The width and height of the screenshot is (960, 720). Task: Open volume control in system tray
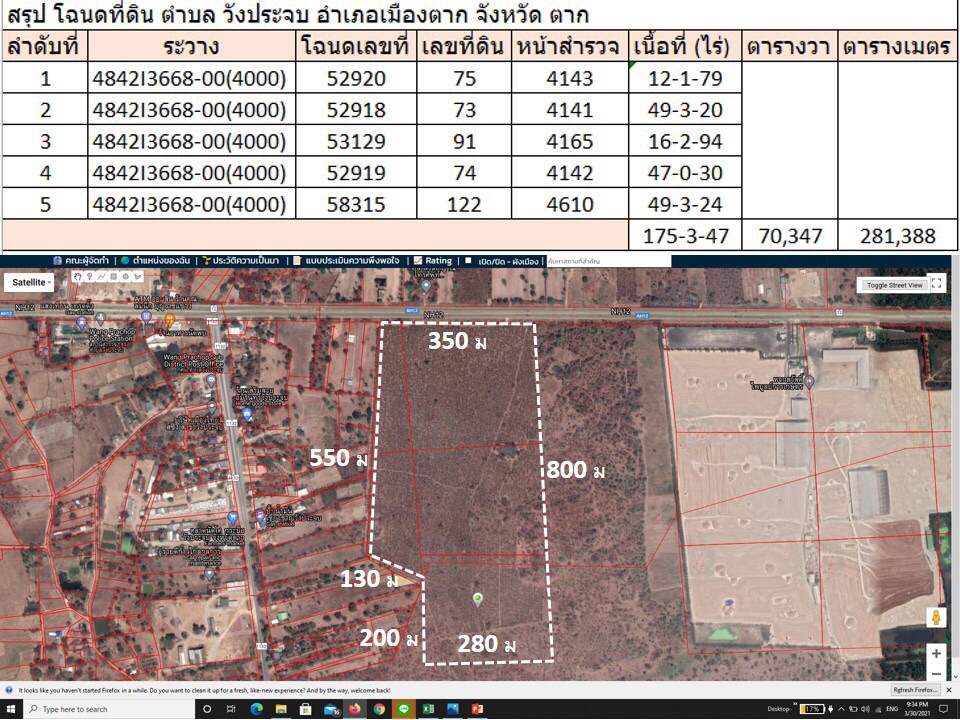(x=864, y=709)
